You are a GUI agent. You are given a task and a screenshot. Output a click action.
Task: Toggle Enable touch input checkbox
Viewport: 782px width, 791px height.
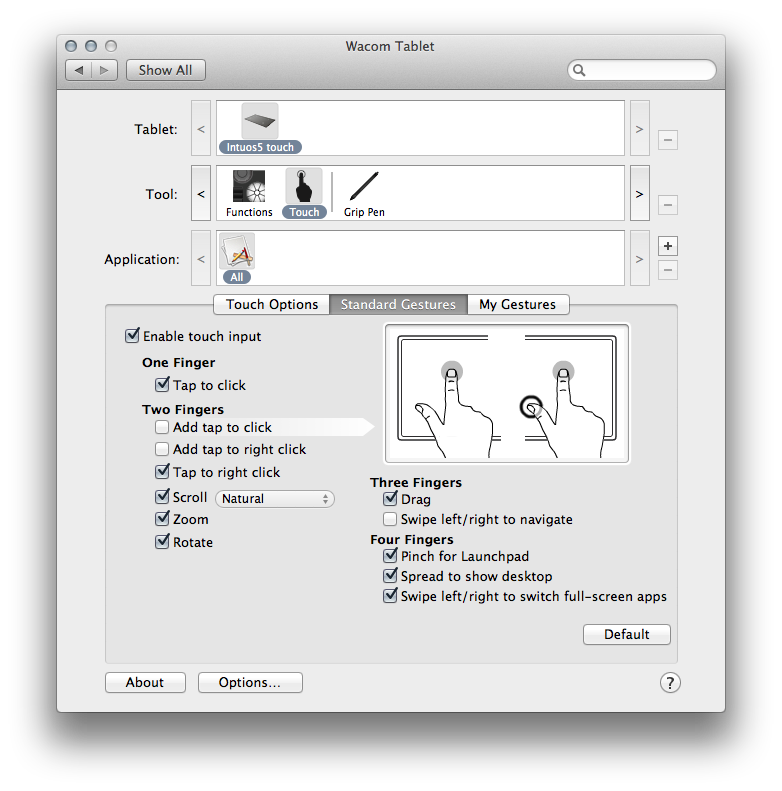tap(132, 335)
